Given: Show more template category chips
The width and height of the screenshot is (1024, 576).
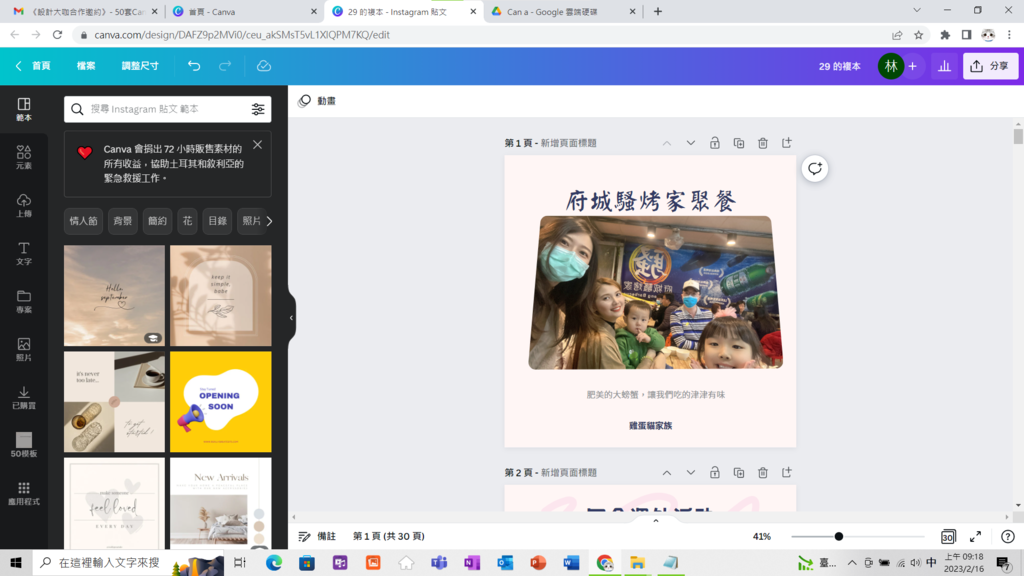Looking at the screenshot, I should (269, 221).
